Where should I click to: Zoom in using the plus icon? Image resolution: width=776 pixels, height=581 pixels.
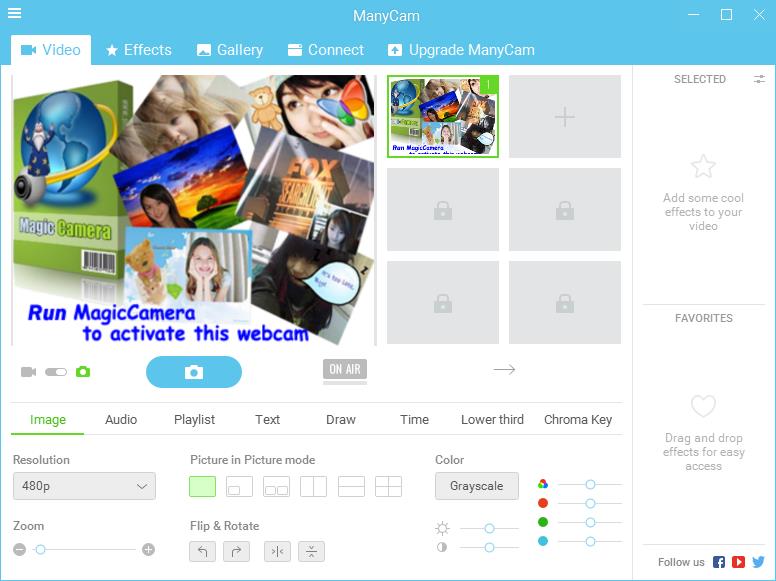(149, 549)
